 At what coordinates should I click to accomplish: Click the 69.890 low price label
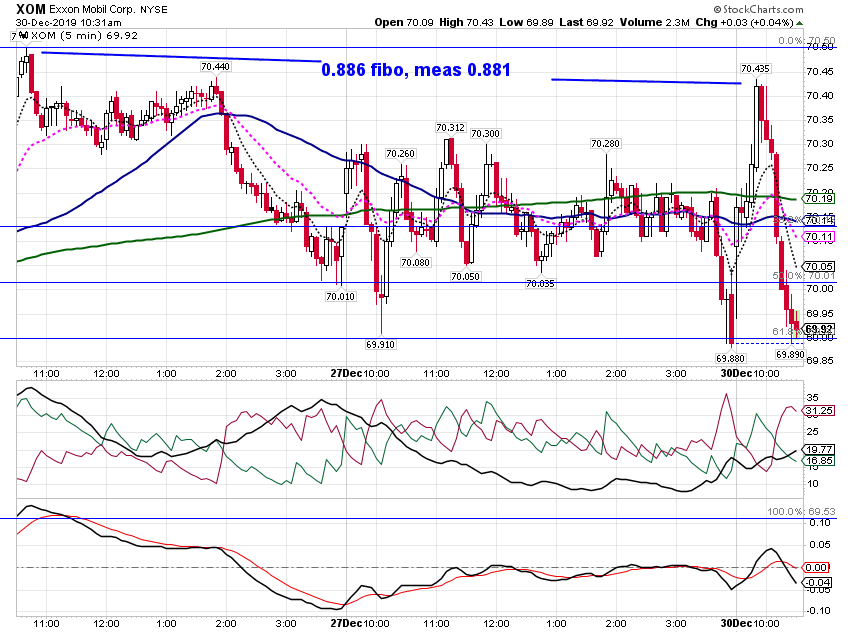(790, 354)
